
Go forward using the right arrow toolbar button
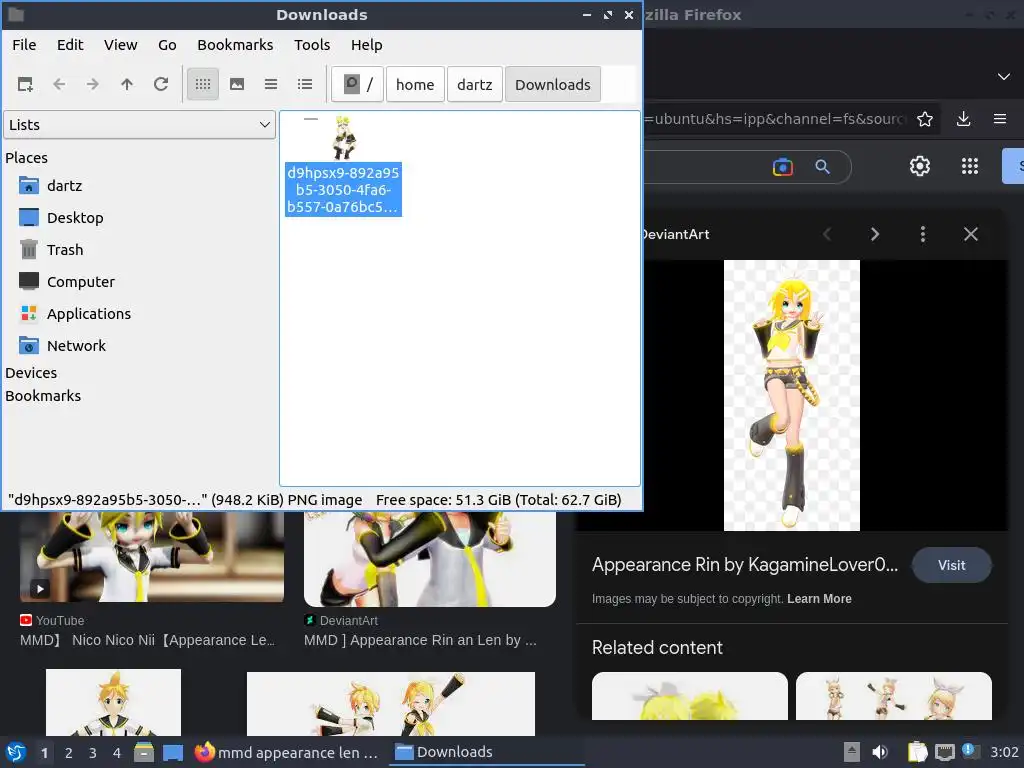pos(93,84)
